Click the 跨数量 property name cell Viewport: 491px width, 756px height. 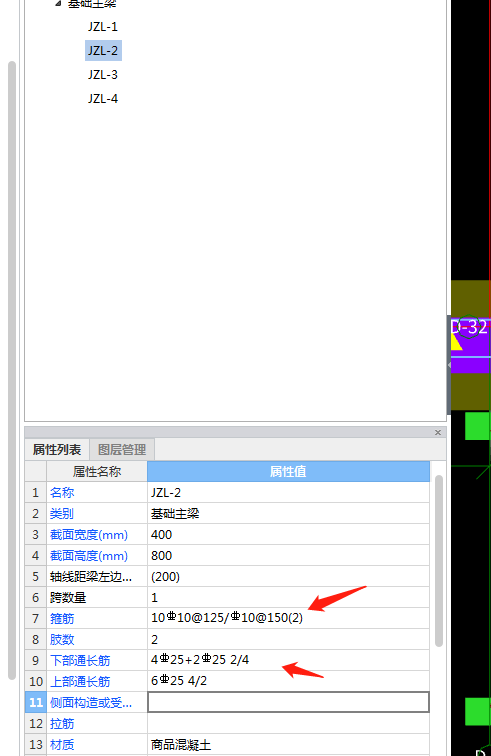(97, 598)
